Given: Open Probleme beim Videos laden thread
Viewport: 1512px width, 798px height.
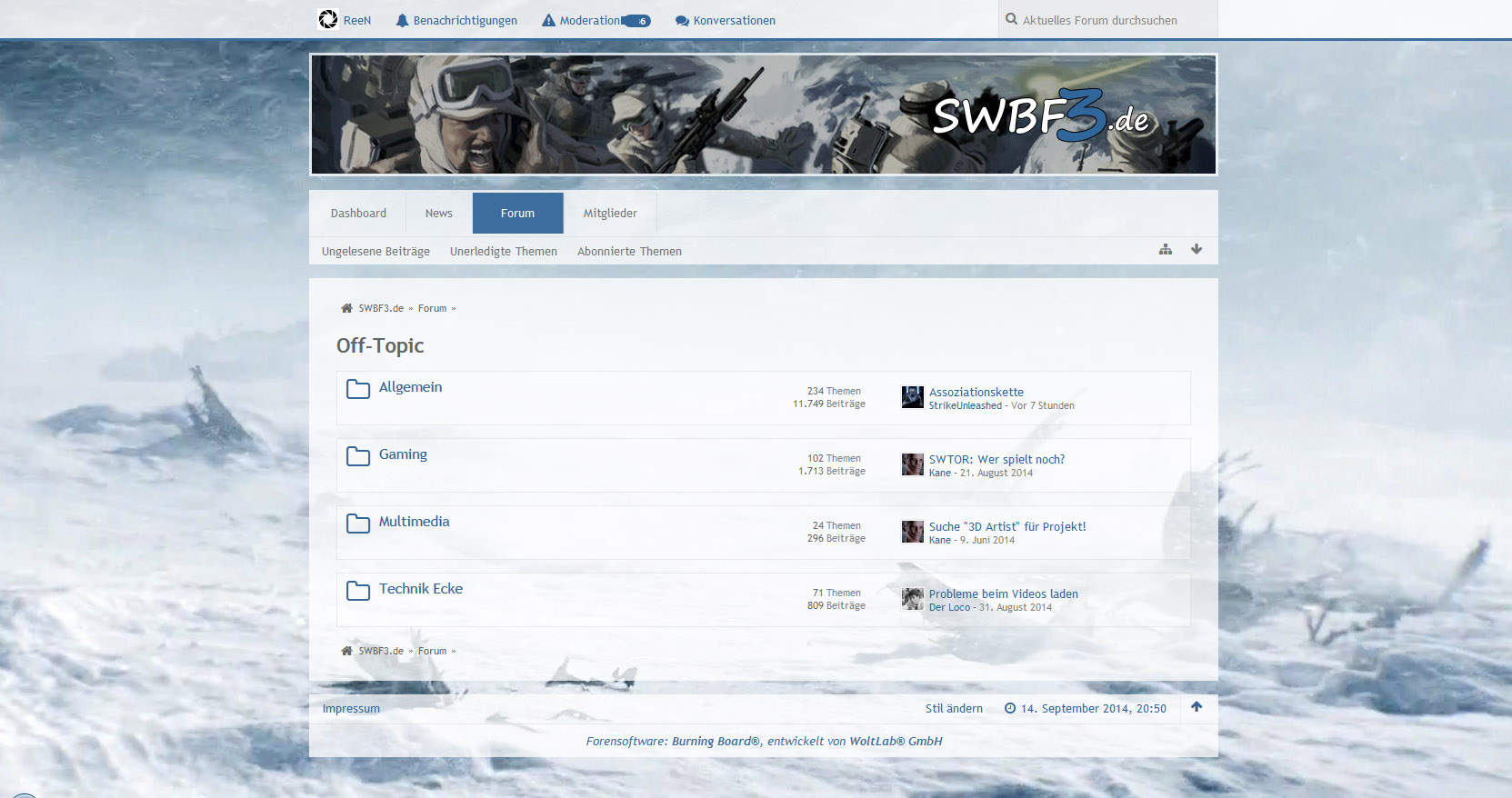Looking at the screenshot, I should click(1004, 594).
